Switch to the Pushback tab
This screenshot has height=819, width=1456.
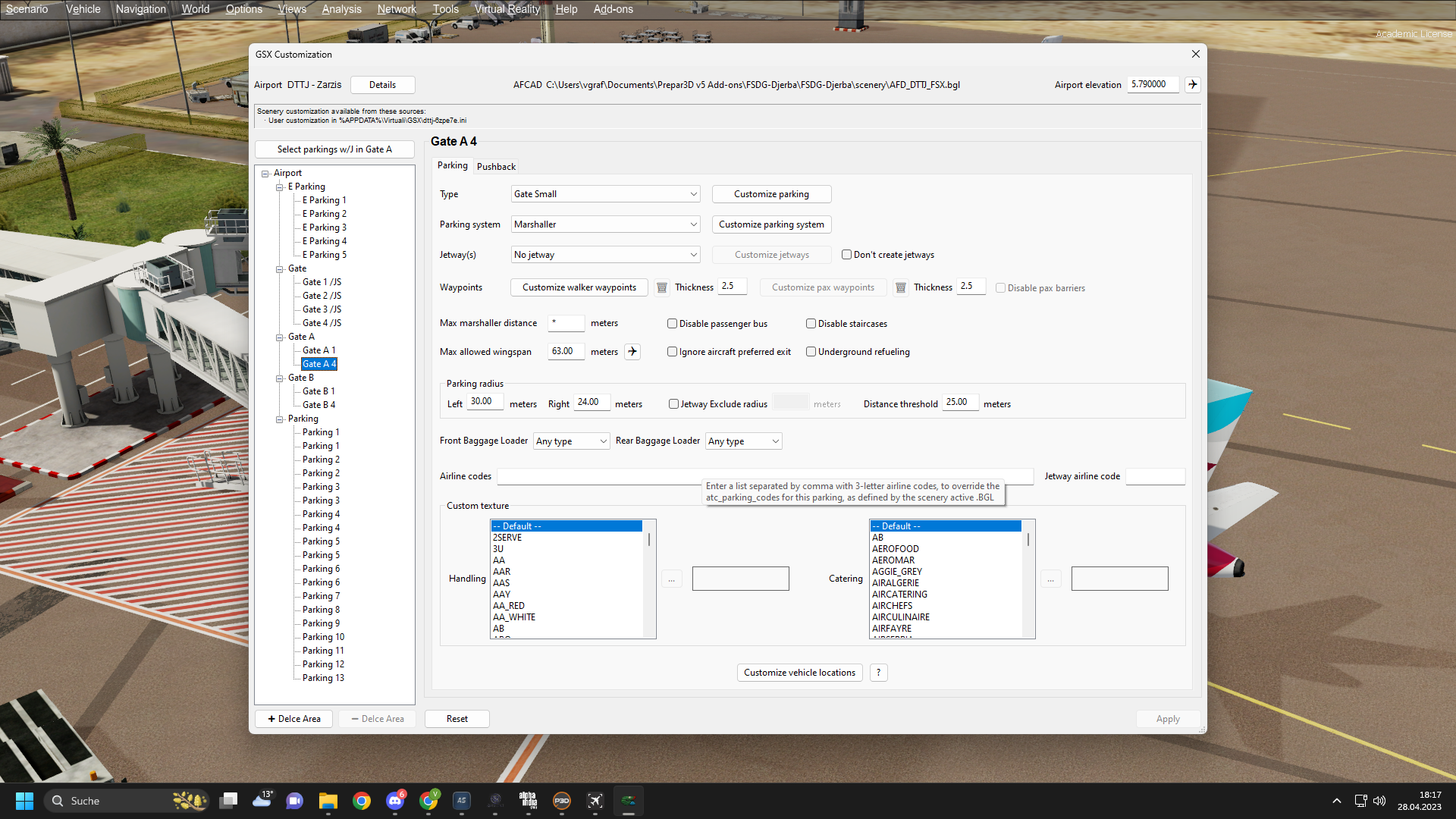point(496,166)
